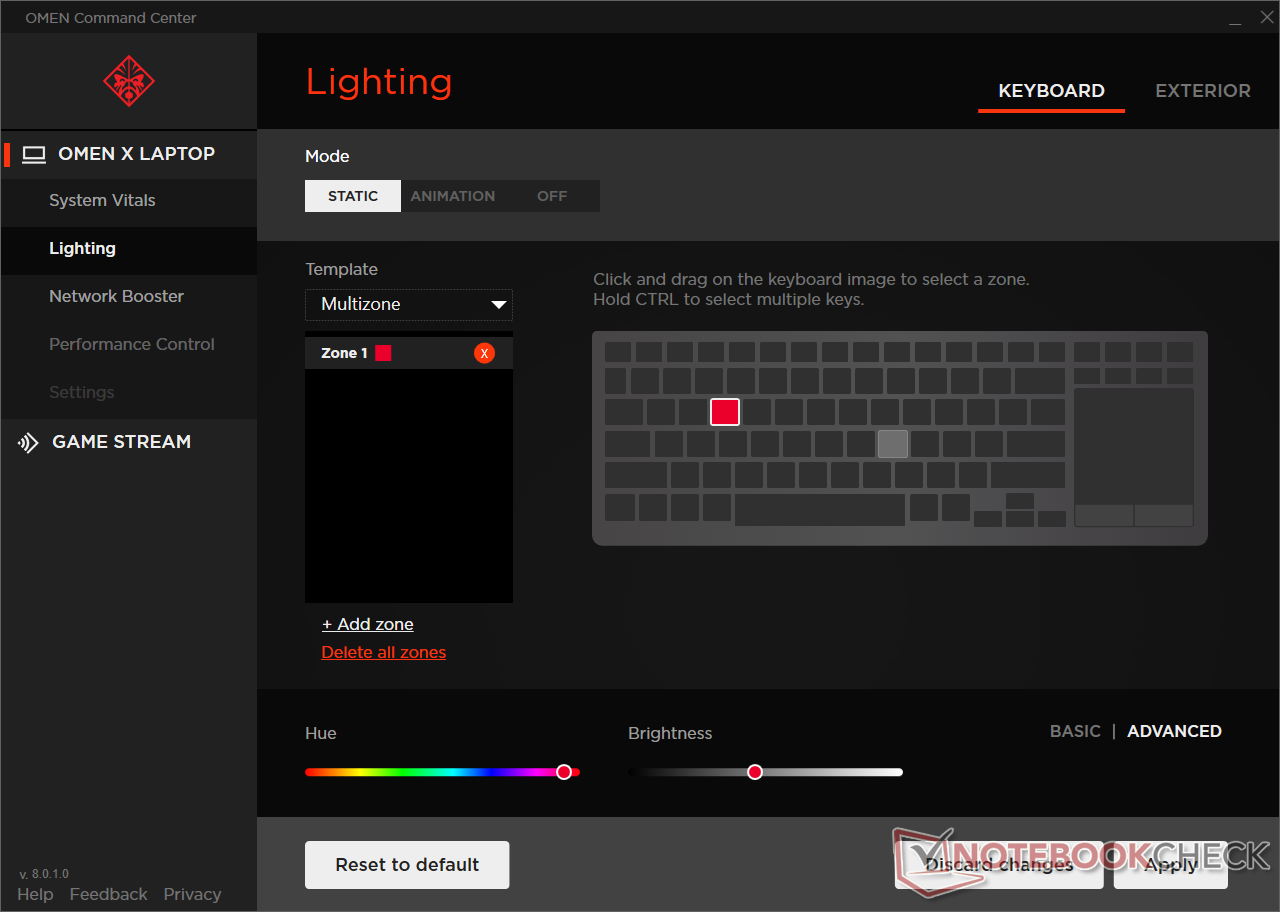Click the laptop icon beside OMEN X LAPTOP
The width and height of the screenshot is (1280, 912).
point(35,154)
